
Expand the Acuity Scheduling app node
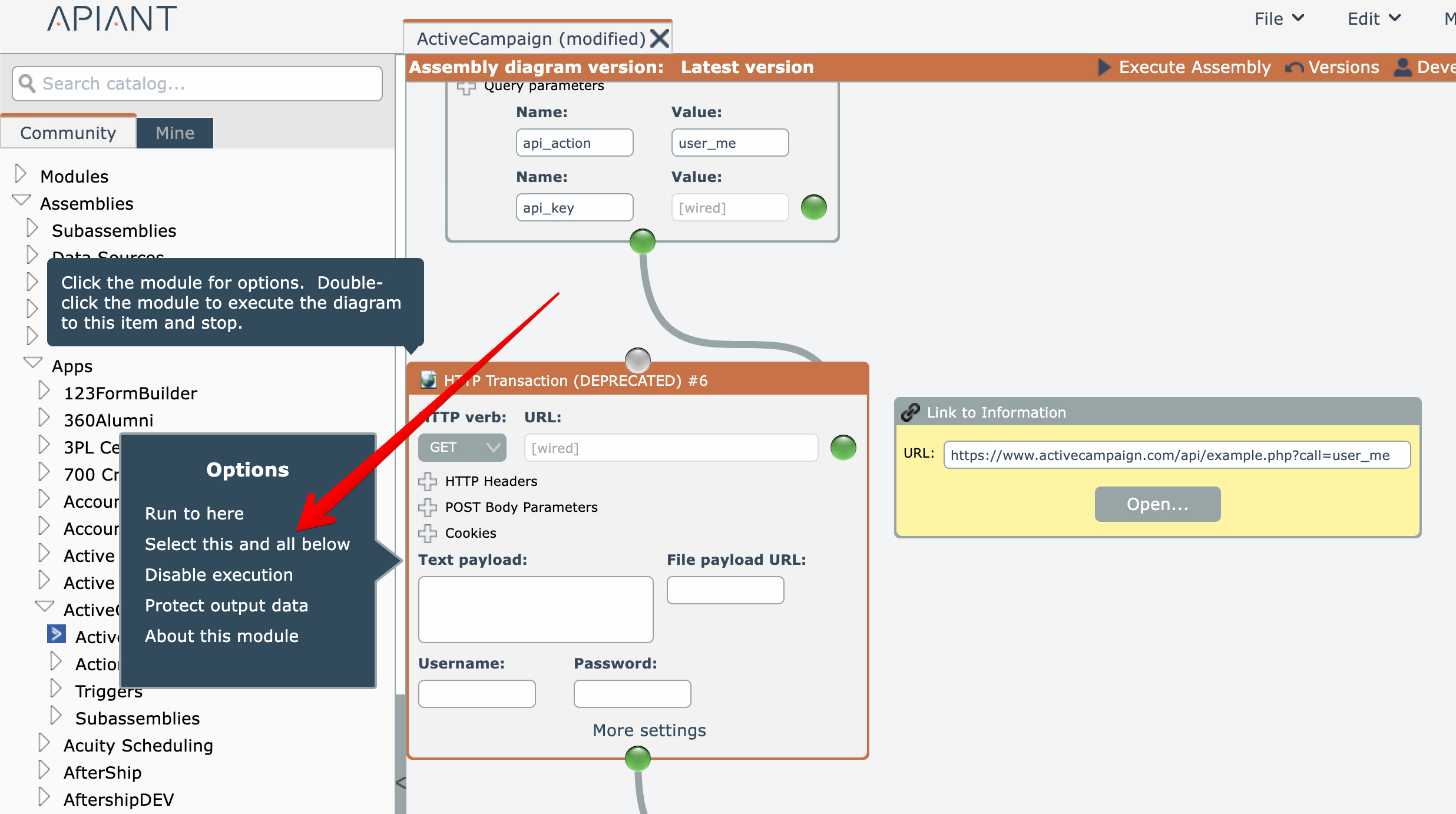44,743
